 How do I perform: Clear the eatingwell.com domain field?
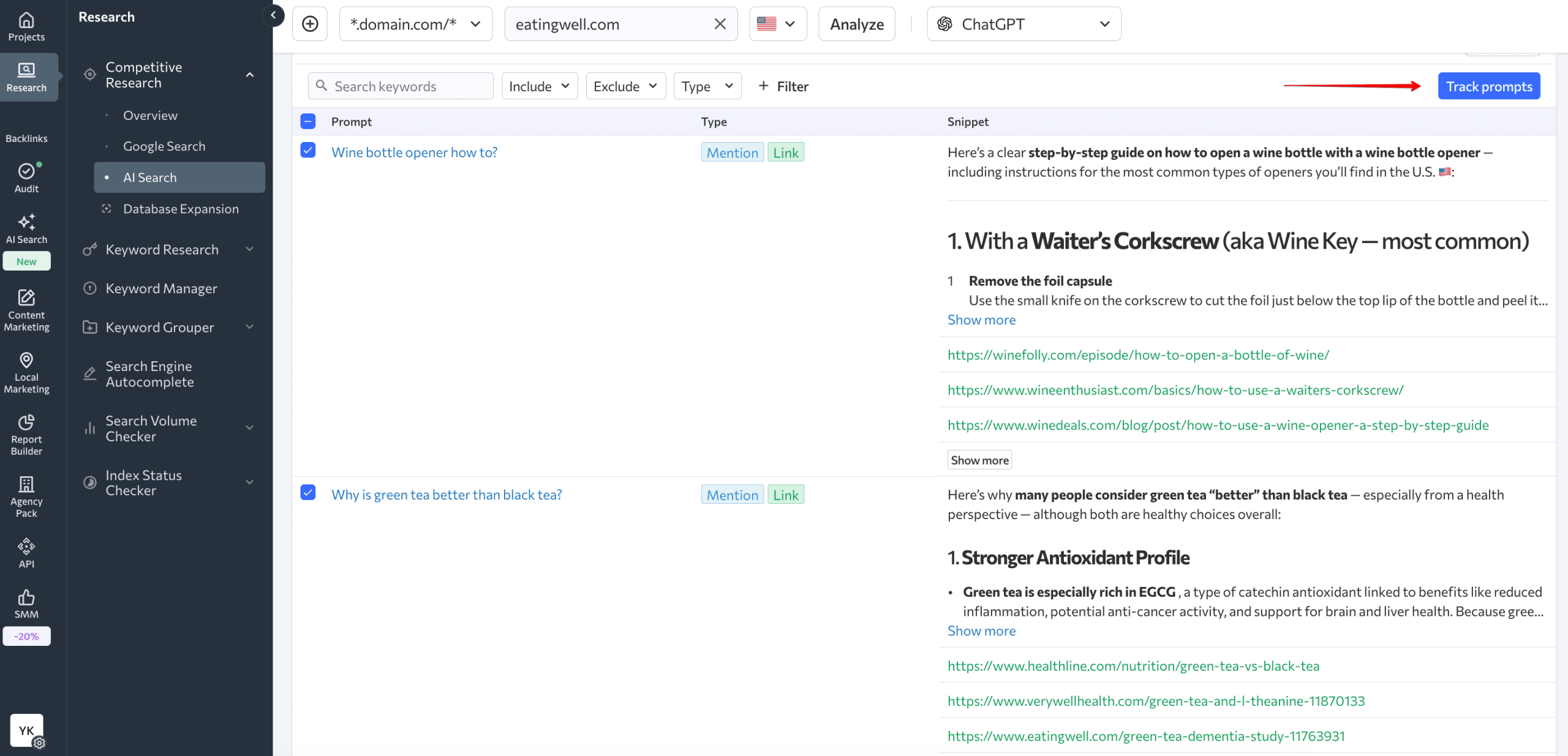coord(720,24)
